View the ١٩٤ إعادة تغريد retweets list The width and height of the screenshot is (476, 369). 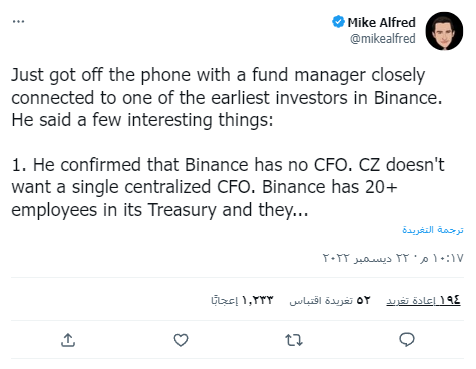423,300
